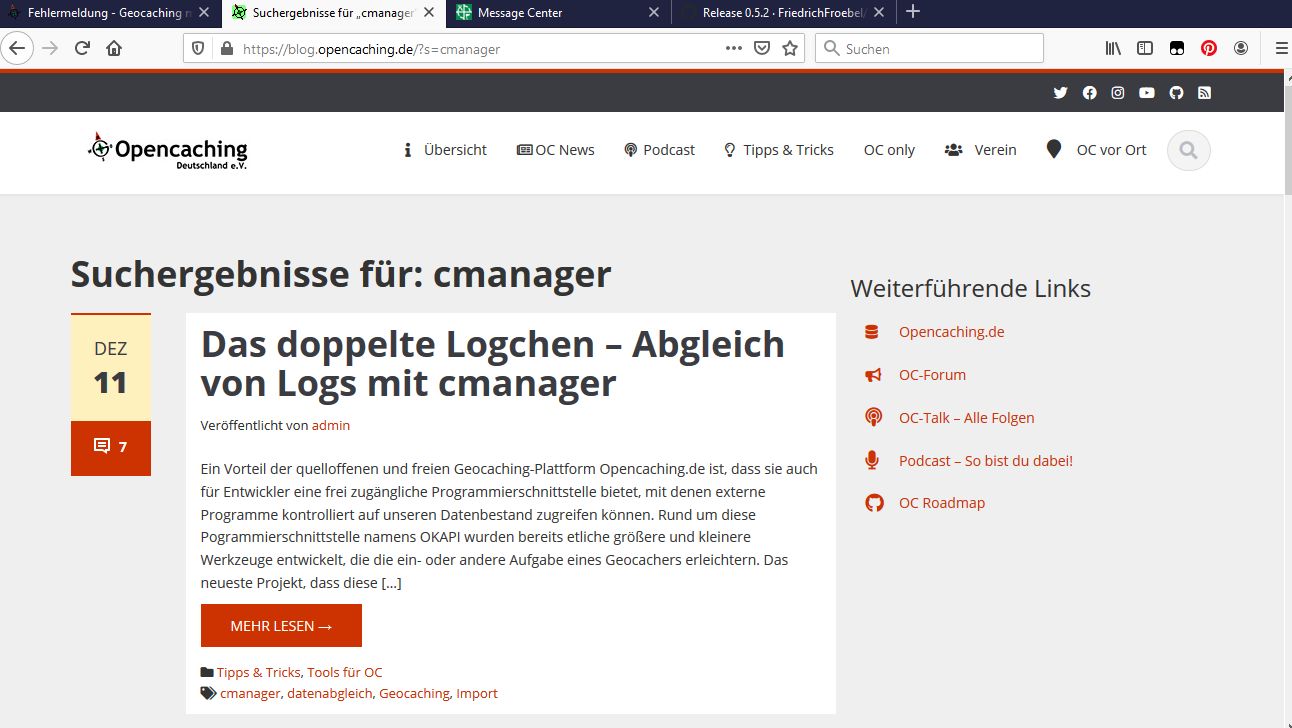This screenshot has width=1292, height=728.
Task: Open the Import tag link
Action: click(x=477, y=693)
